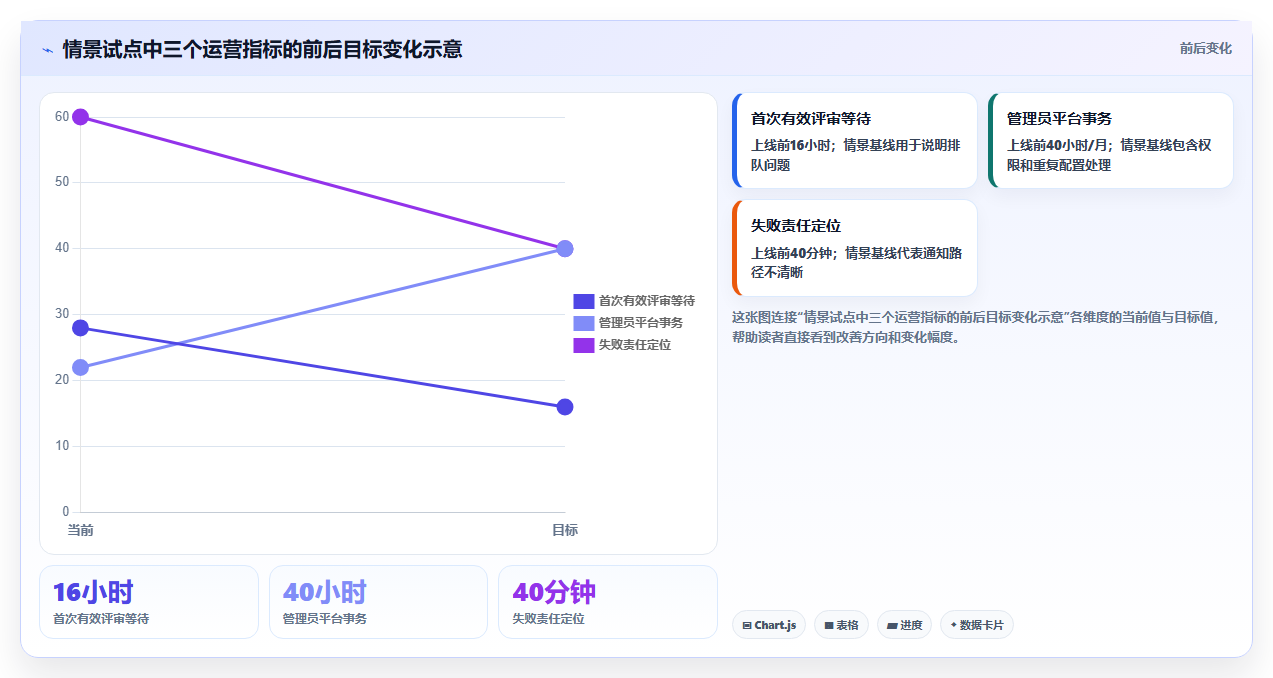This screenshot has height=678, width=1273.
Task: Click the 当前 x-axis label
Action: click(x=81, y=530)
